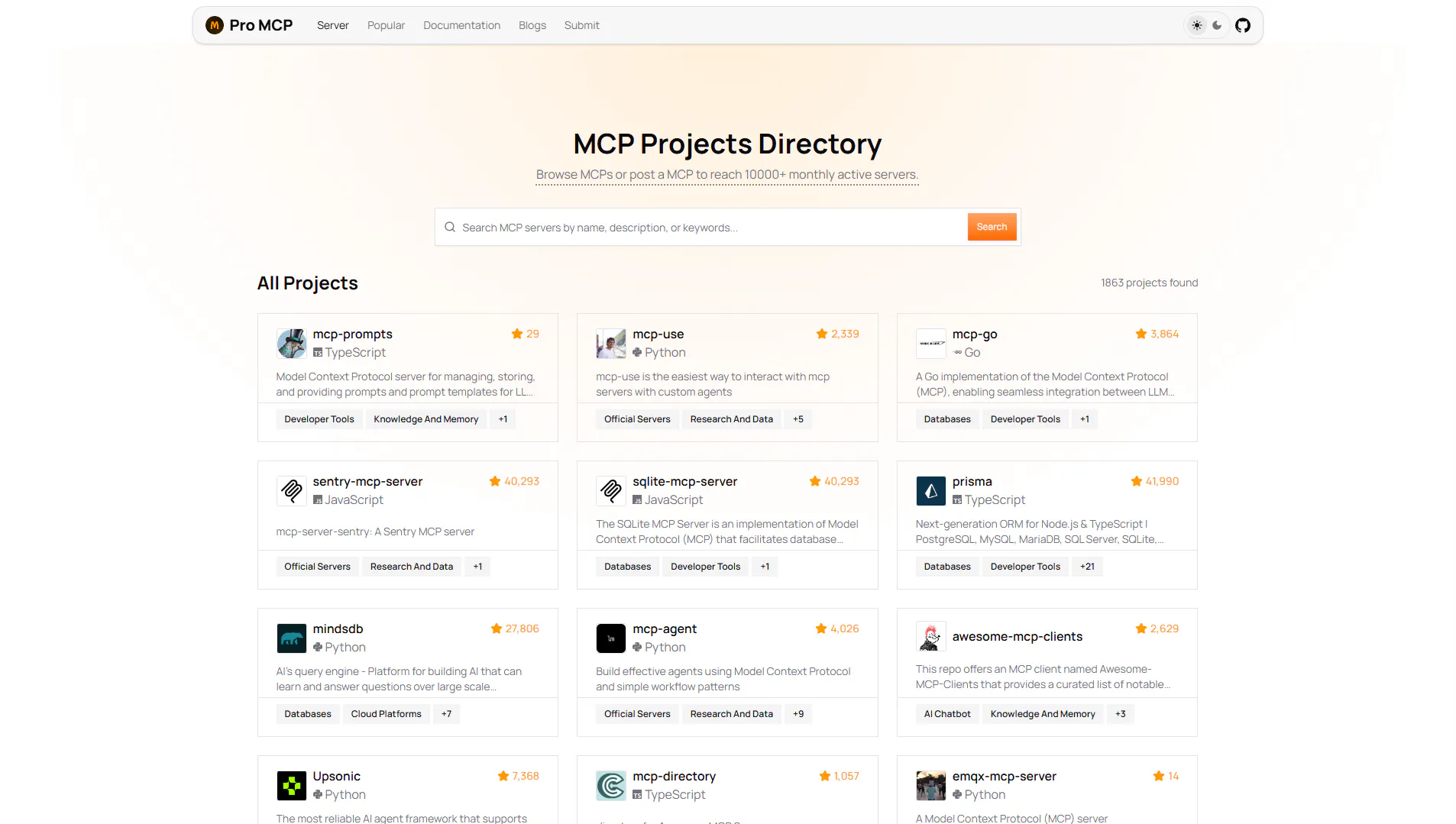Image resolution: width=1456 pixels, height=824 pixels.
Task: Expand the +5 tags on mcp-use
Action: pos(798,419)
